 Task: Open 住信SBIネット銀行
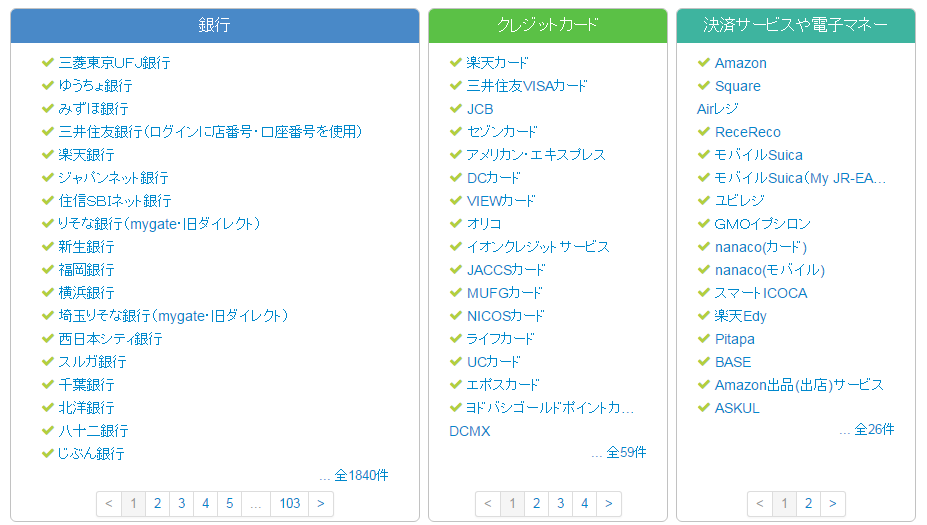(115, 201)
